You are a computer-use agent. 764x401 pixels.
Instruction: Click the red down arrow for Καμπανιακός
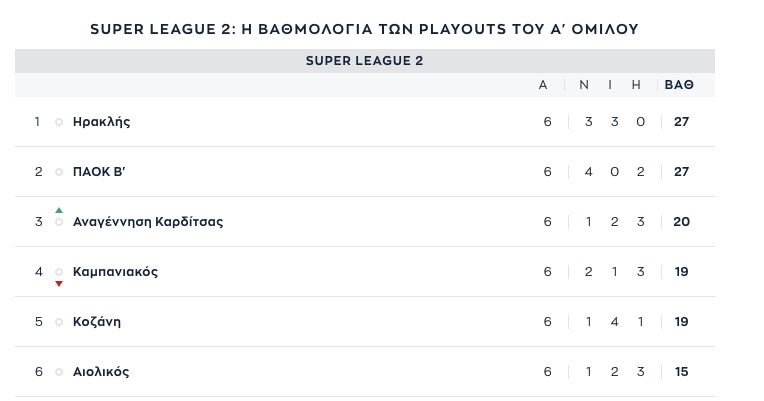click(59, 284)
